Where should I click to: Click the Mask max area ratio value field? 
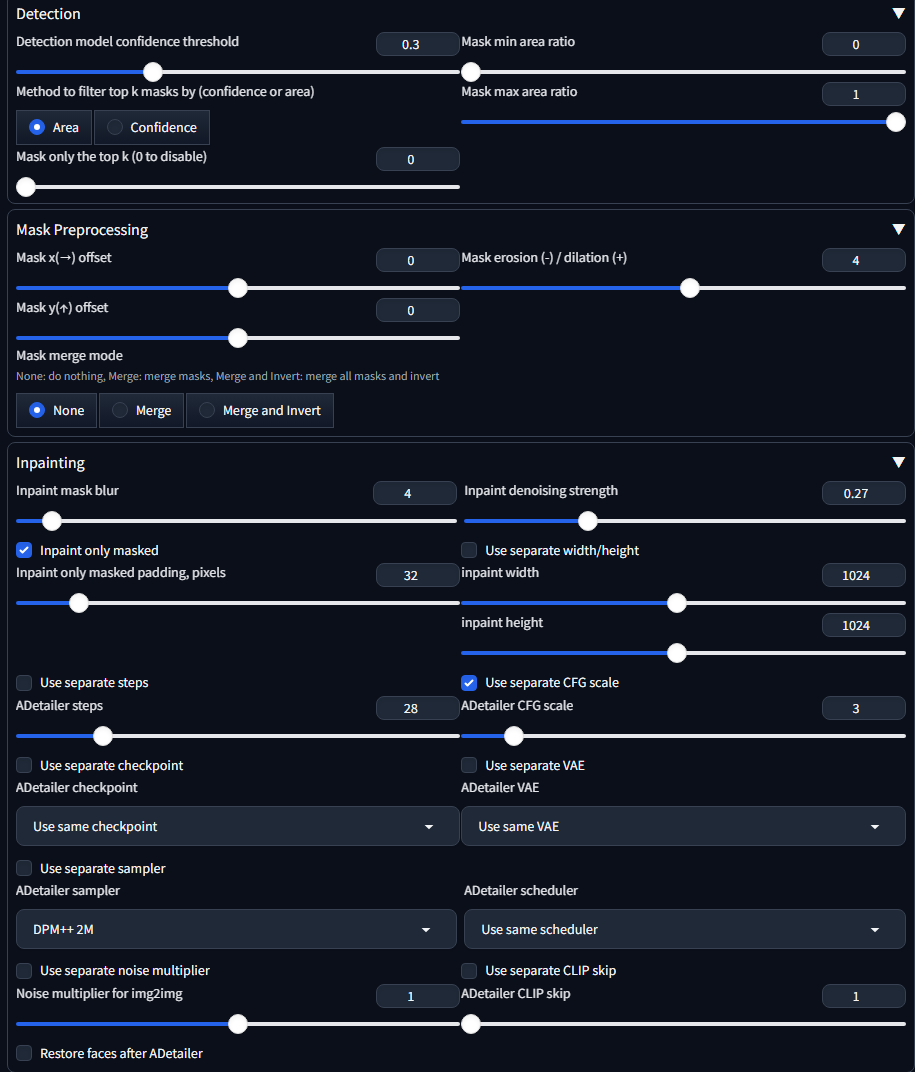(863, 94)
